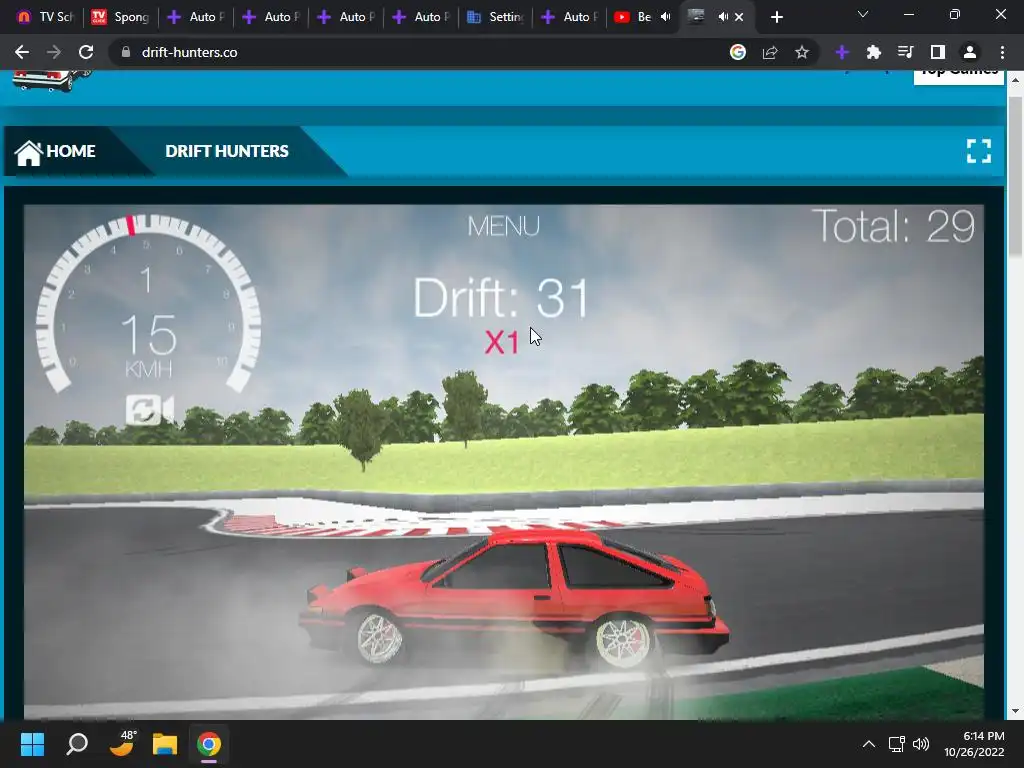
Task: Switch to the Spong TV Guide tab
Action: [120, 17]
